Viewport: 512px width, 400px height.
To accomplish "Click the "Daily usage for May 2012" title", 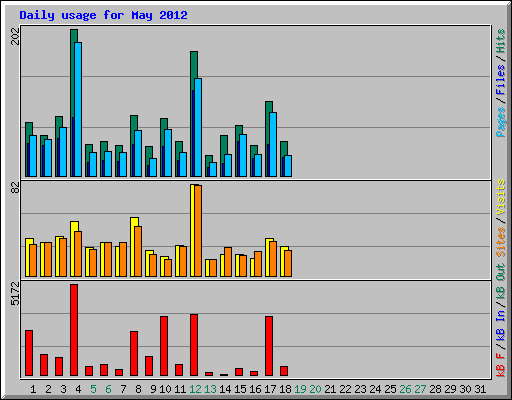I will tap(103, 15).
